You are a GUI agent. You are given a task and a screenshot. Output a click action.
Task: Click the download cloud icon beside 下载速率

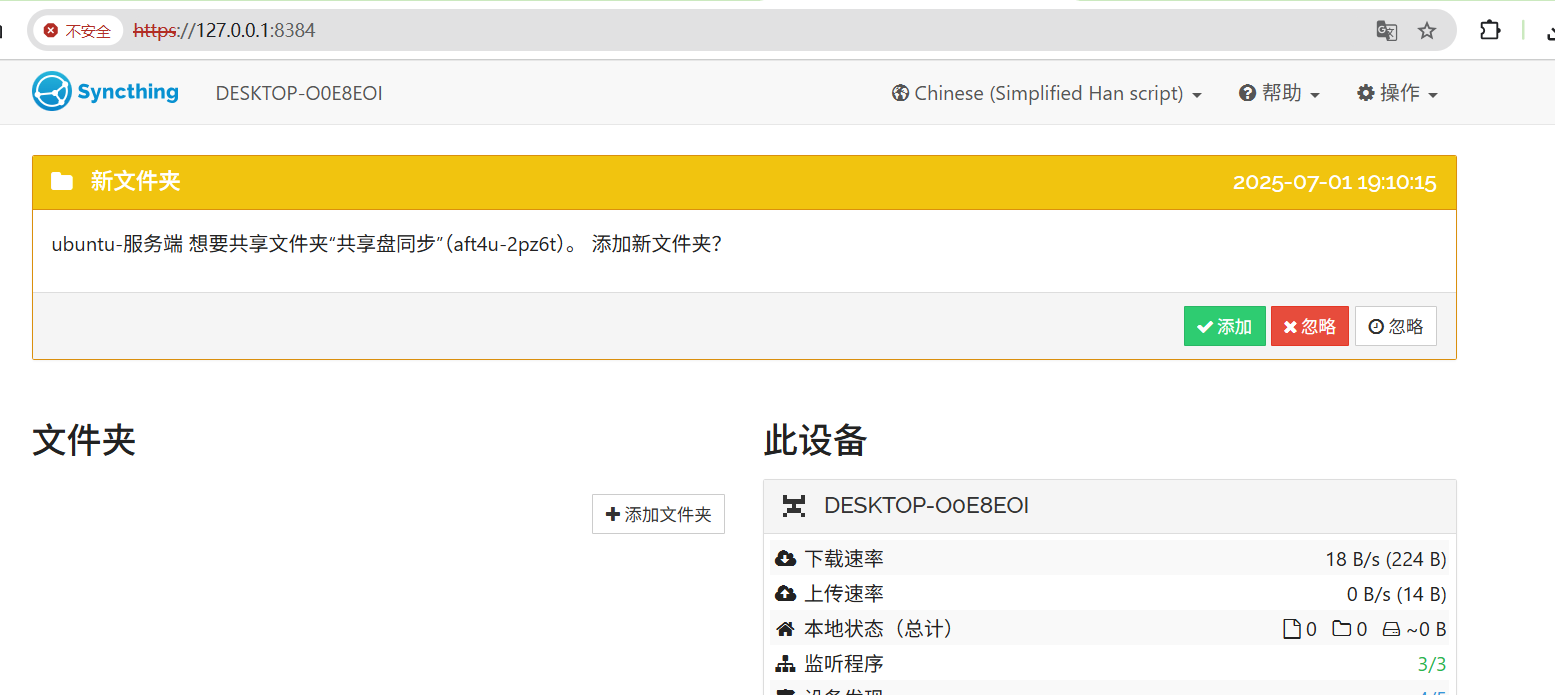pyautogui.click(x=785, y=559)
